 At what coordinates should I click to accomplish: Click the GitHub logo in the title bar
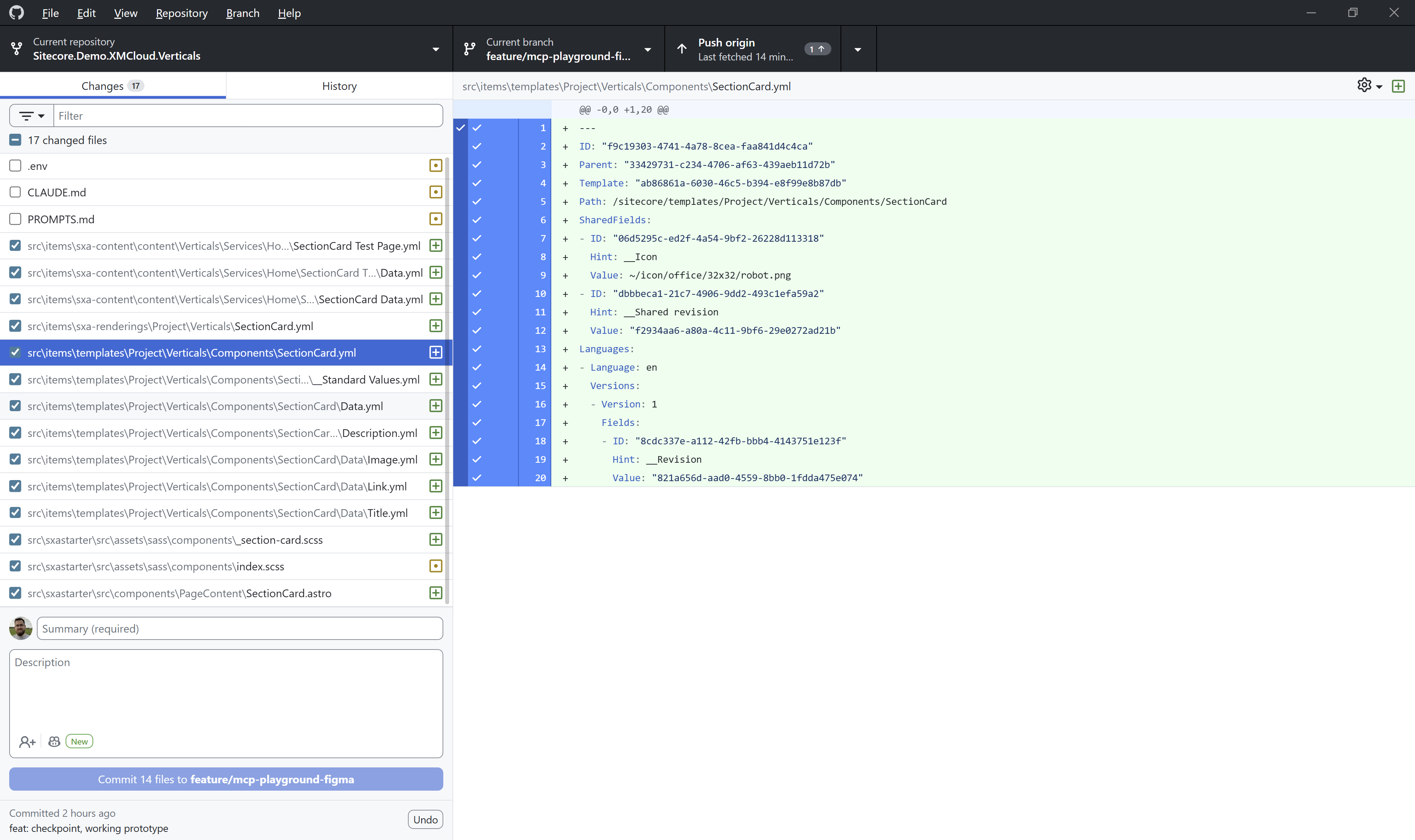(16, 13)
